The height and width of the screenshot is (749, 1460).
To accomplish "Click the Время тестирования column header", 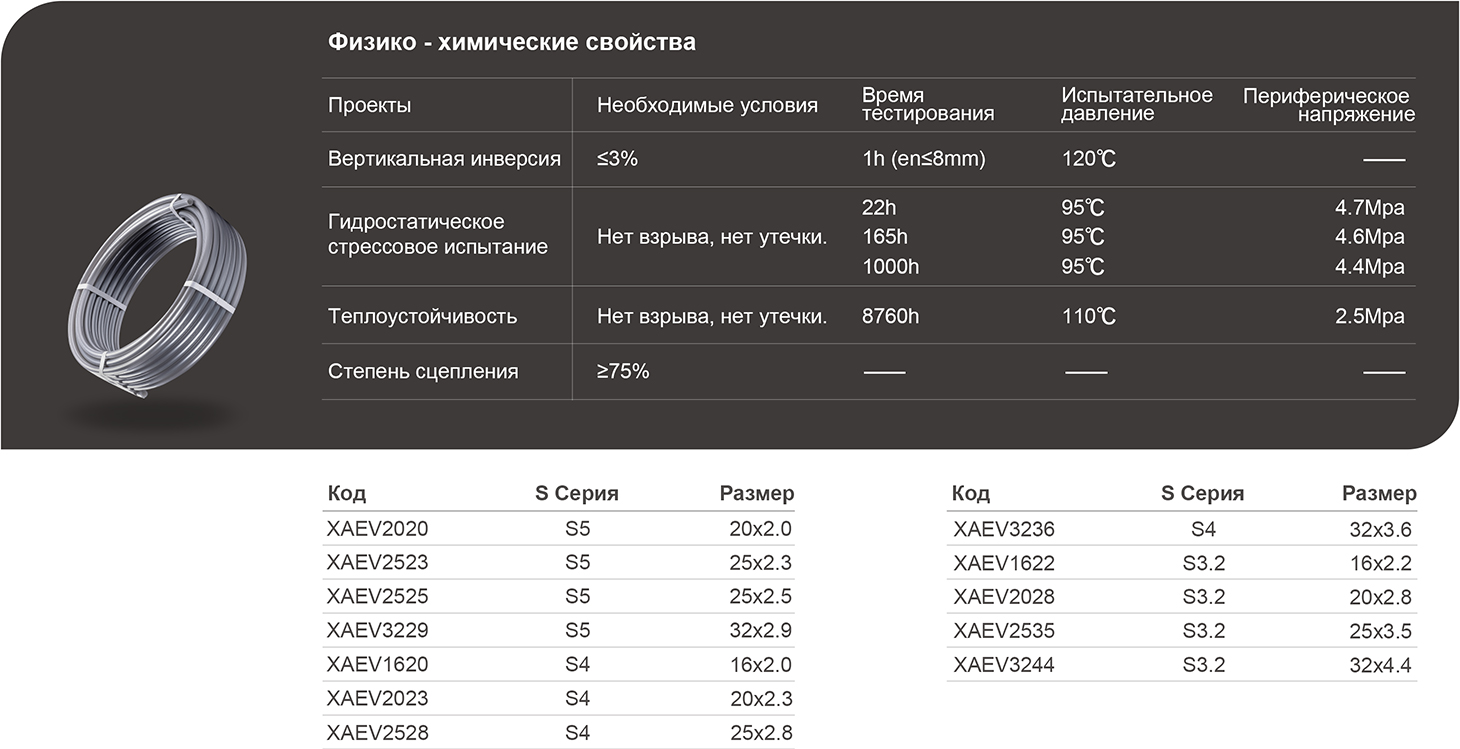I will pos(927,104).
